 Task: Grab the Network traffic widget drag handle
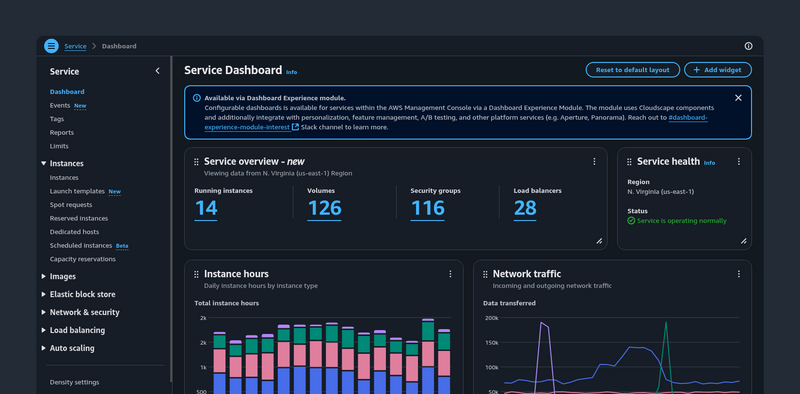[485, 275]
